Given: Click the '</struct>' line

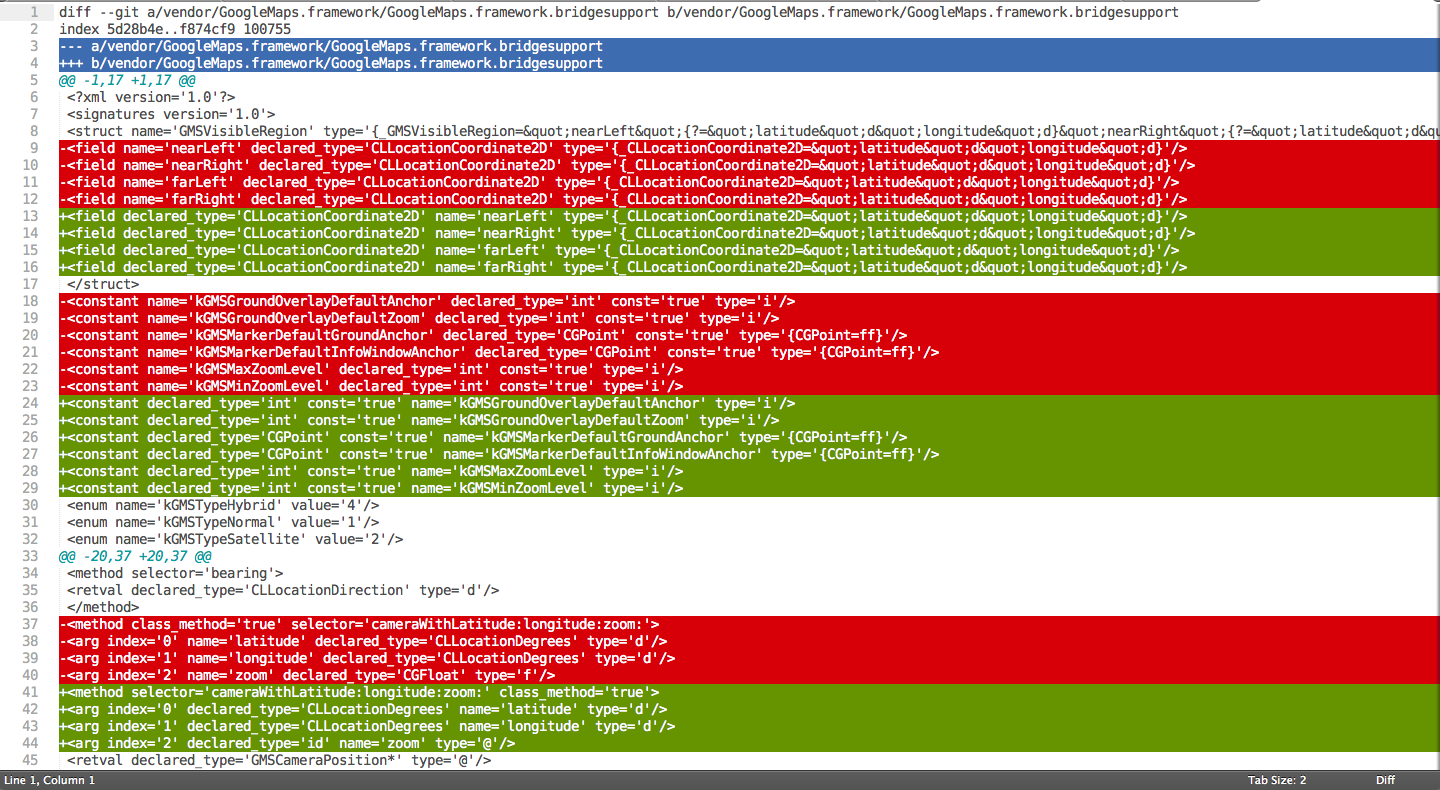Looking at the screenshot, I should [103, 285].
